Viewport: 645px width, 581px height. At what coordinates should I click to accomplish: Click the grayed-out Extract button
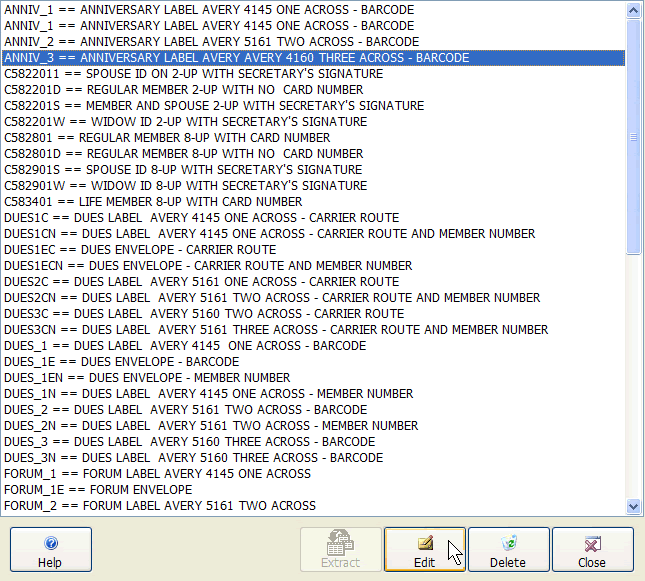point(341,549)
